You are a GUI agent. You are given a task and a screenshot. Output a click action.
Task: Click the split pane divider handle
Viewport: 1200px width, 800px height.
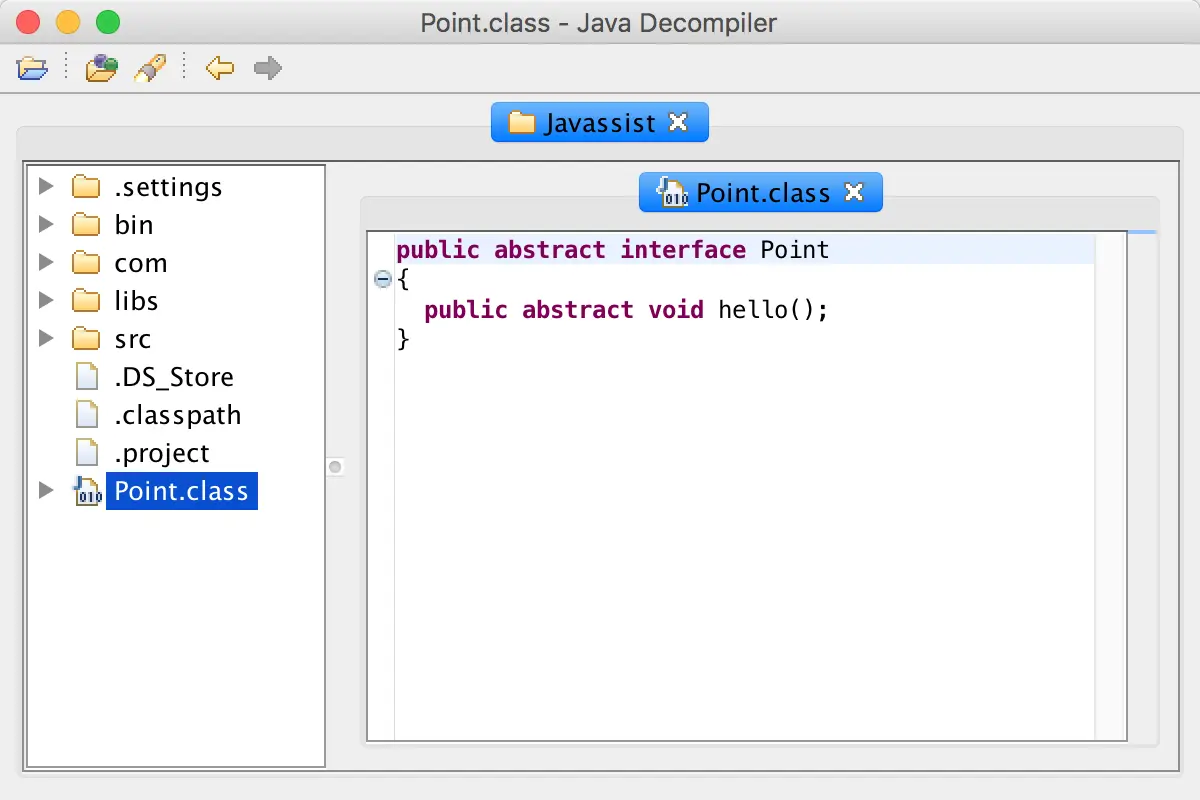pos(335,467)
